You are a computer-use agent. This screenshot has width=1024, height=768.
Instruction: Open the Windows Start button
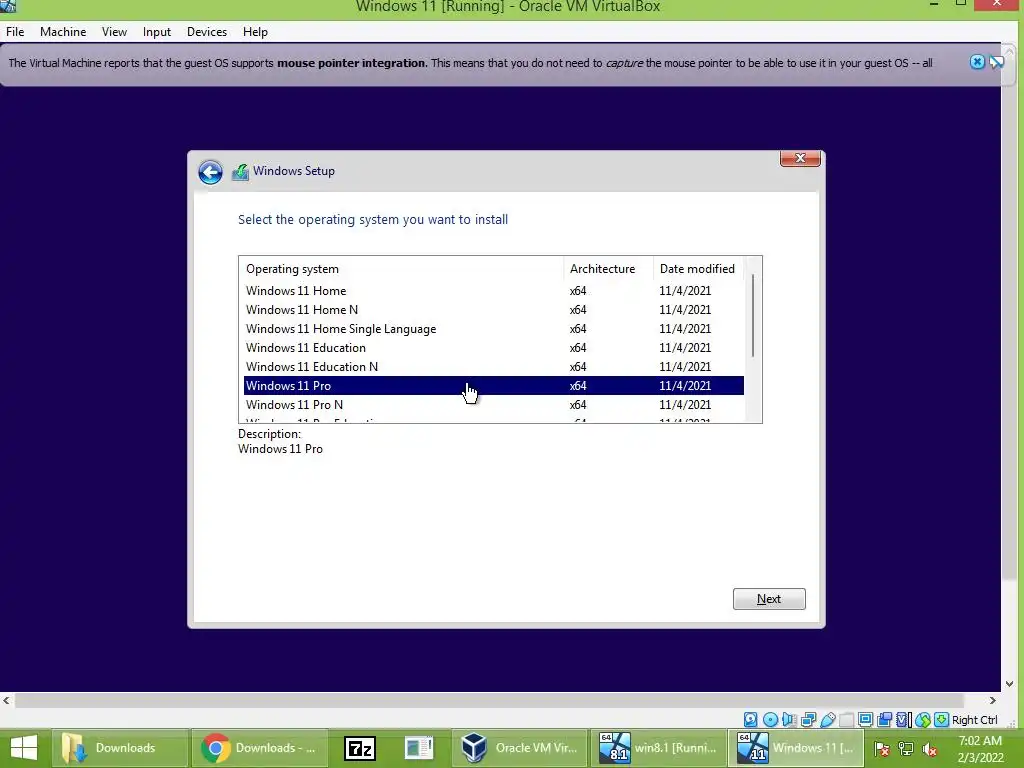[x=24, y=748]
